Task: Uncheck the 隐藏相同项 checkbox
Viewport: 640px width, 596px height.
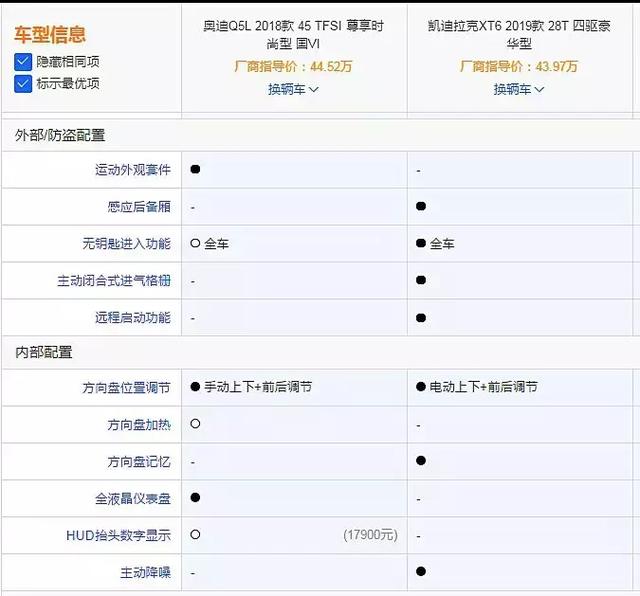Action: pos(23,62)
